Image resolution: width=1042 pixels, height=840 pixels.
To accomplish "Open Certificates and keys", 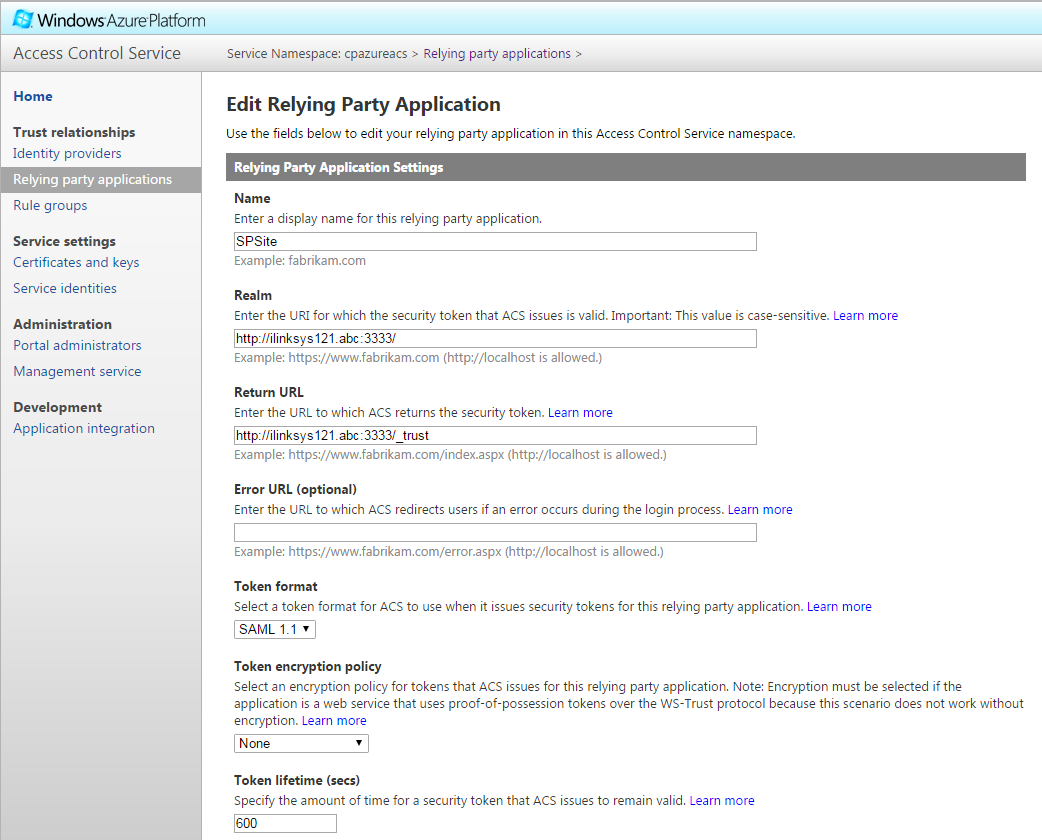I will tap(76, 262).
